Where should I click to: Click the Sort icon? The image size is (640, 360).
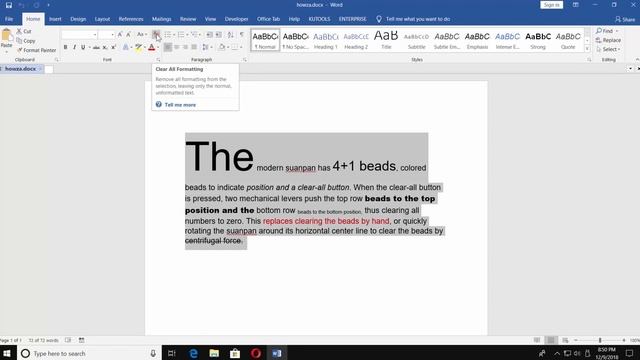[231, 35]
